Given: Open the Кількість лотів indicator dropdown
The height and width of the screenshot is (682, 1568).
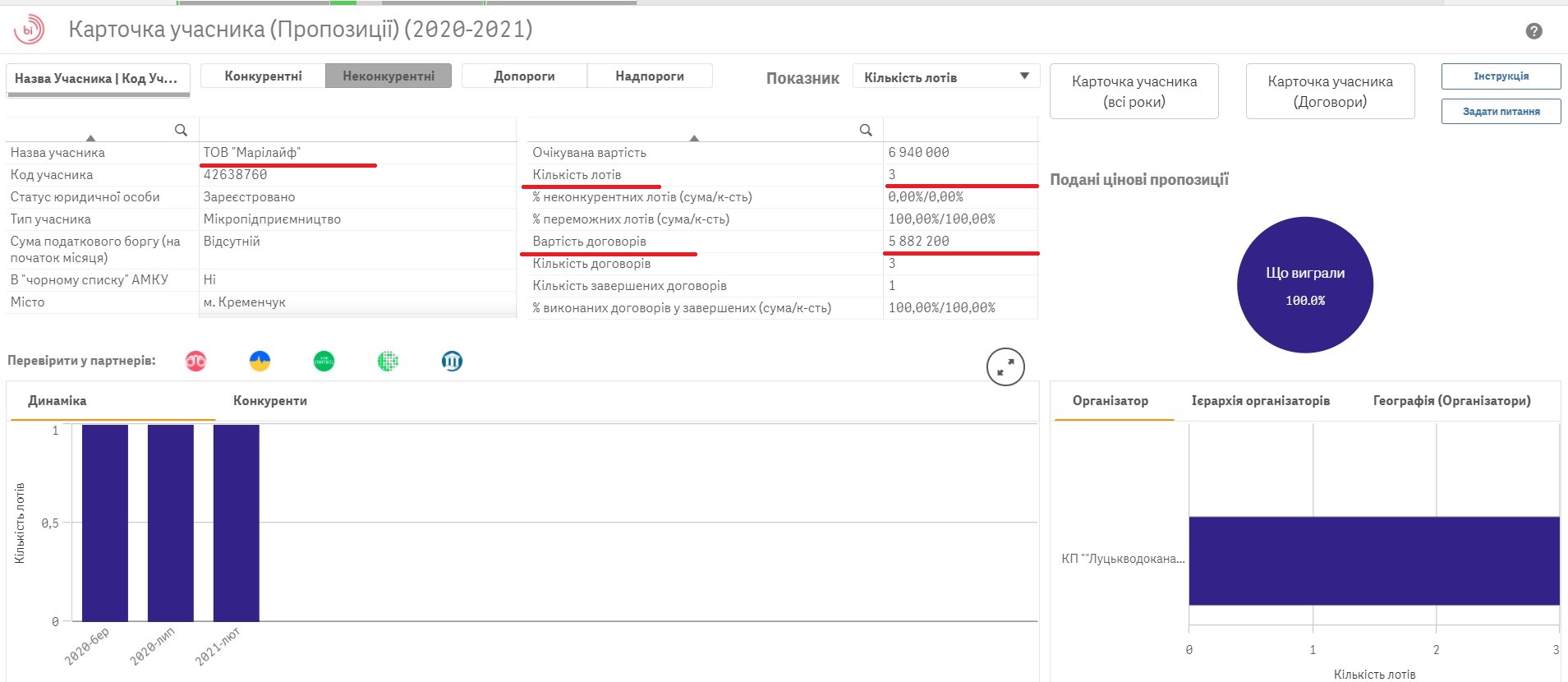Looking at the screenshot, I should click(945, 77).
